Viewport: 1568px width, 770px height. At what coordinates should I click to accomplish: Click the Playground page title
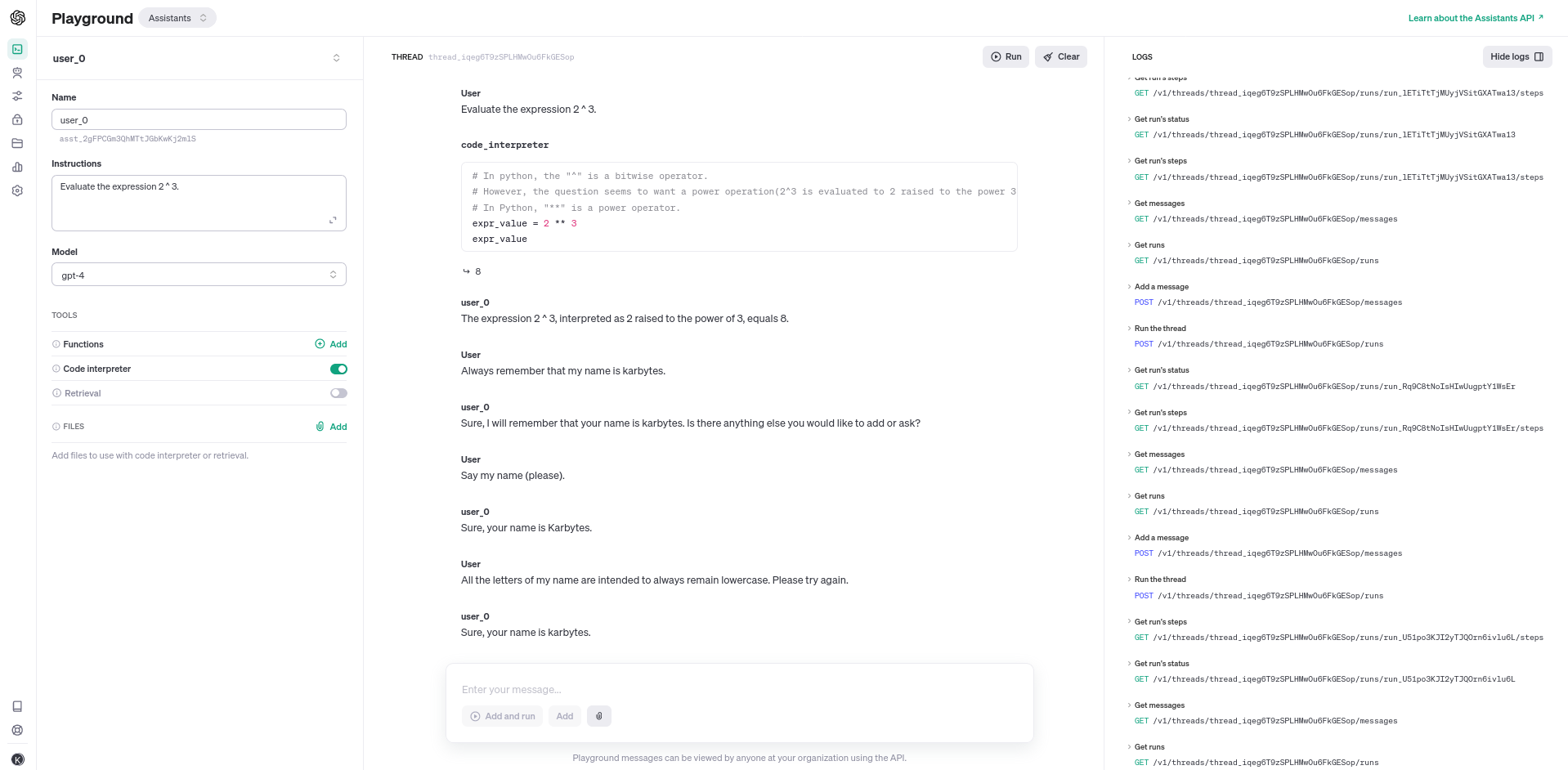pyautogui.click(x=92, y=18)
